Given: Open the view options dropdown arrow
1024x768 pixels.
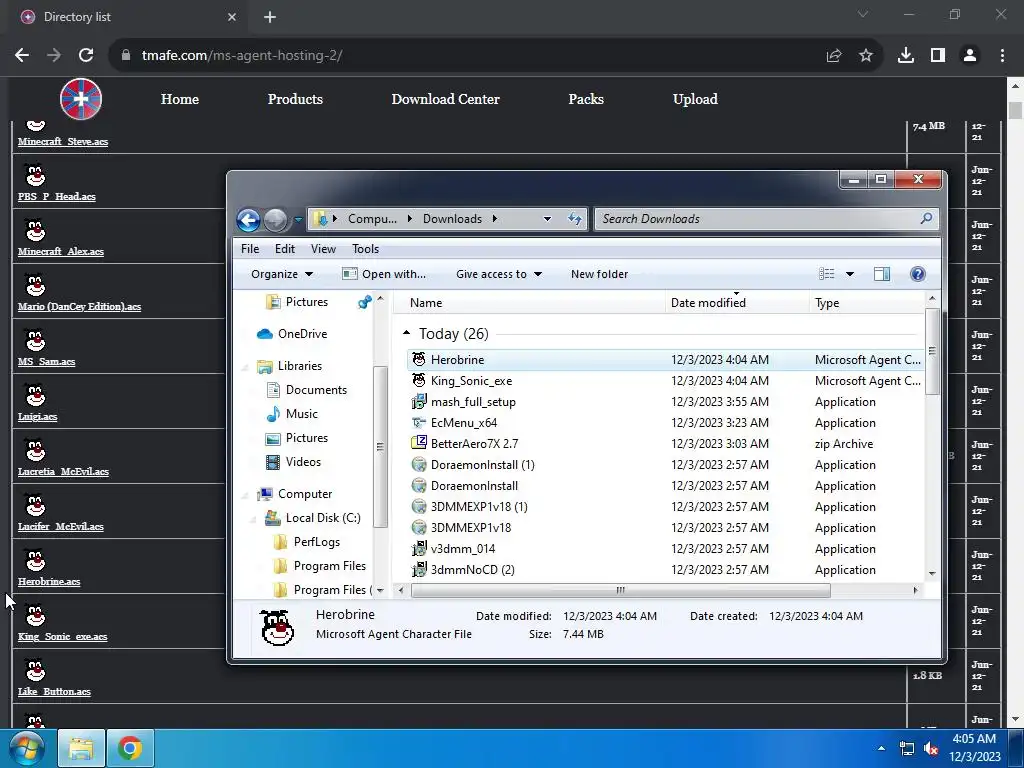Looking at the screenshot, I should point(850,274).
